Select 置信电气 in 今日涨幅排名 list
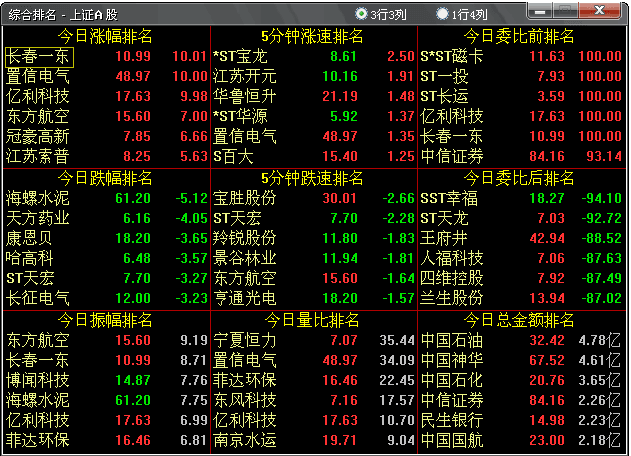Viewport: 631px width, 456px height. tap(107, 76)
